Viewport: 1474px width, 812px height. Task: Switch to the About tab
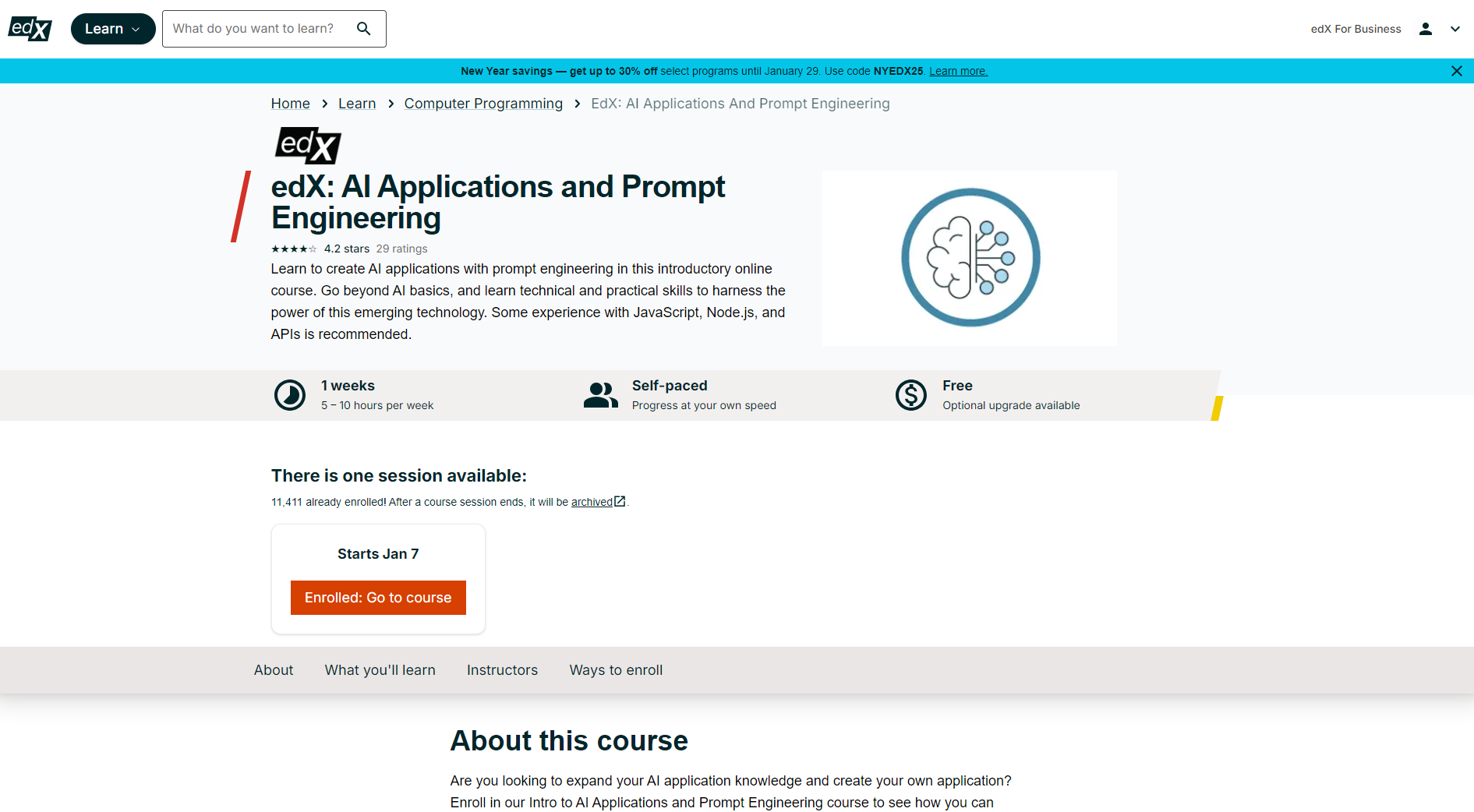[x=274, y=670]
